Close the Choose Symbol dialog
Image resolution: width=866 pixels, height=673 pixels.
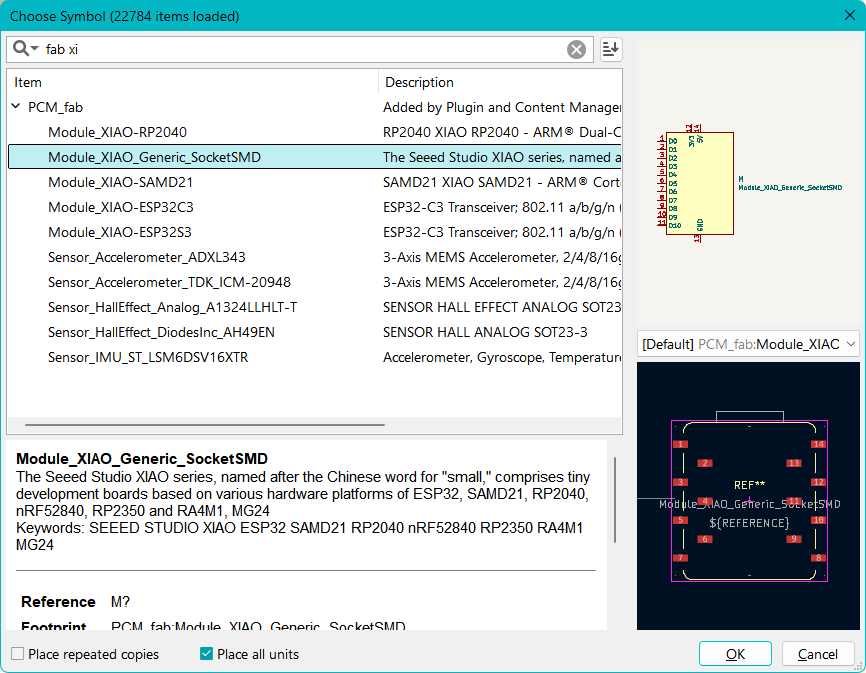[850, 15]
